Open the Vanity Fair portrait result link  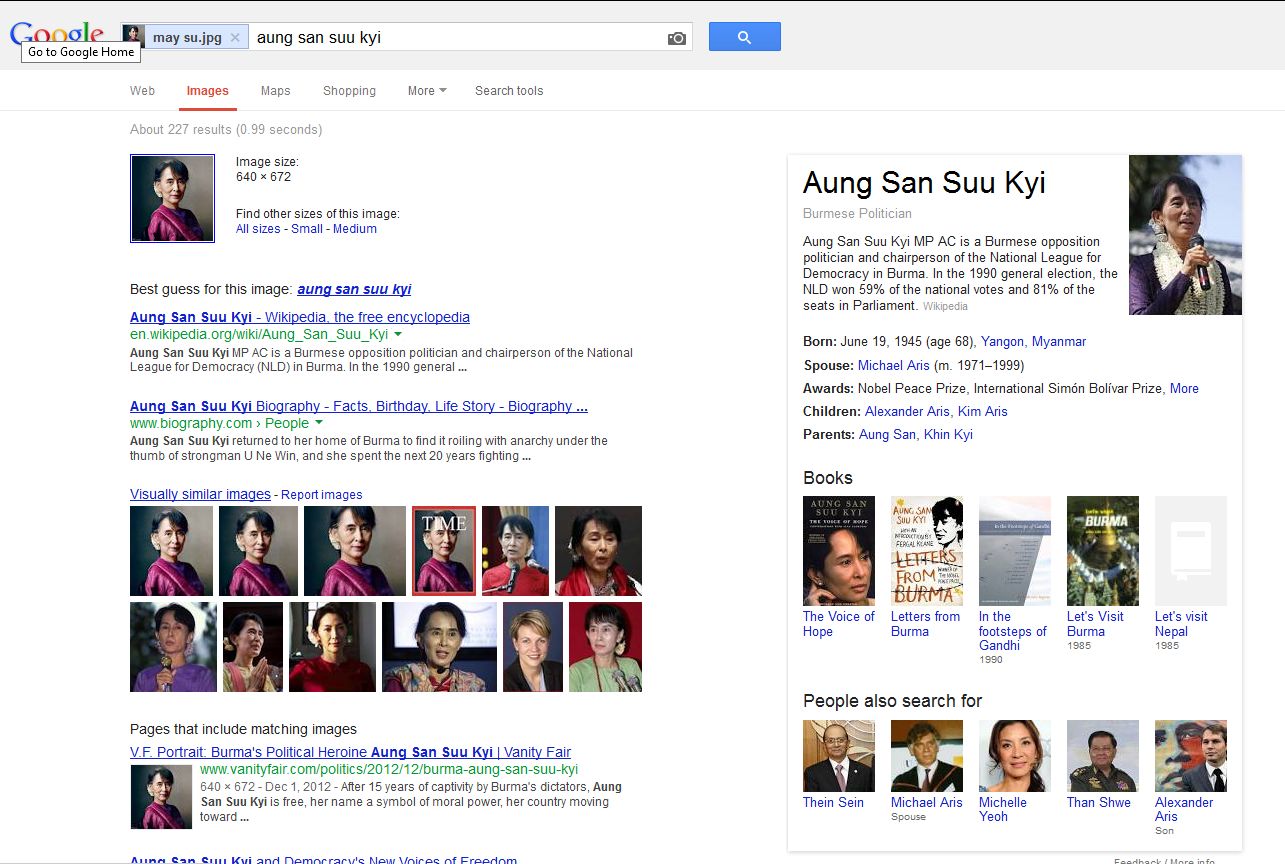point(351,752)
